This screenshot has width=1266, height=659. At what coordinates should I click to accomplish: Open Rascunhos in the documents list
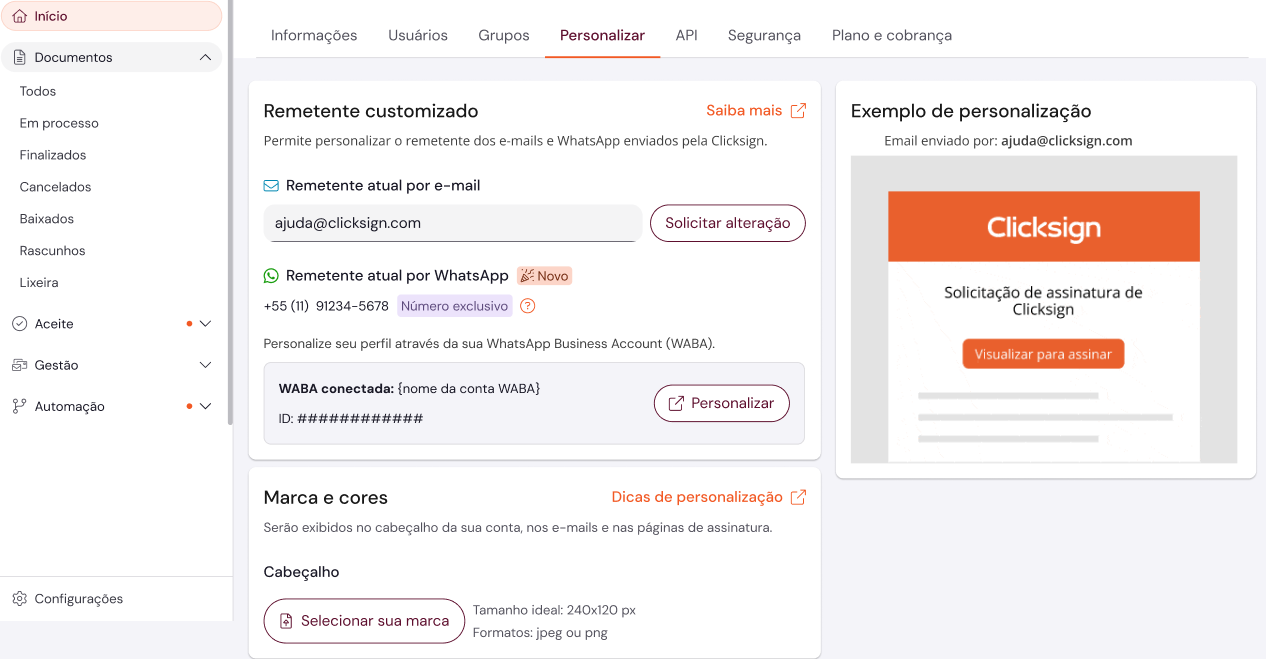53,251
